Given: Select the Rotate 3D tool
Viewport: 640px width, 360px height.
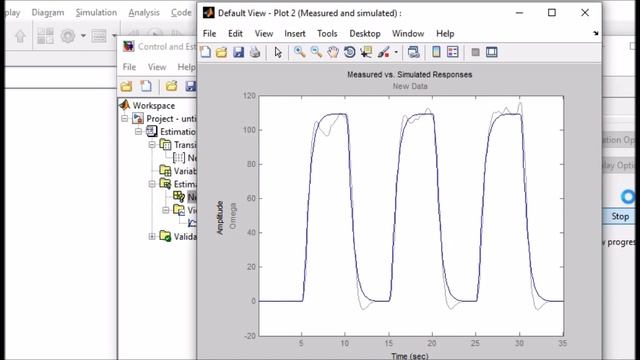Looking at the screenshot, I should [349, 52].
